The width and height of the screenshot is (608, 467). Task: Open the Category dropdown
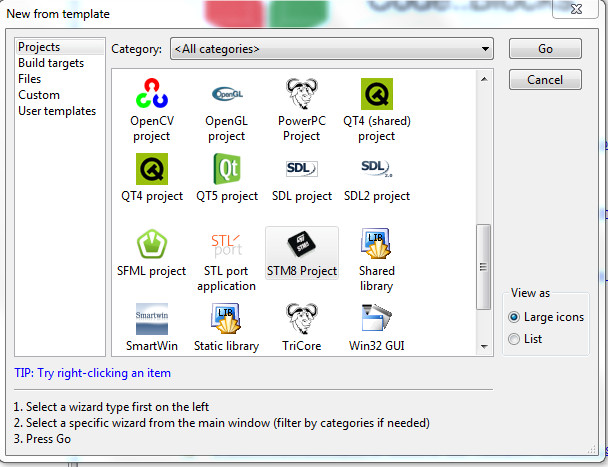(332, 49)
